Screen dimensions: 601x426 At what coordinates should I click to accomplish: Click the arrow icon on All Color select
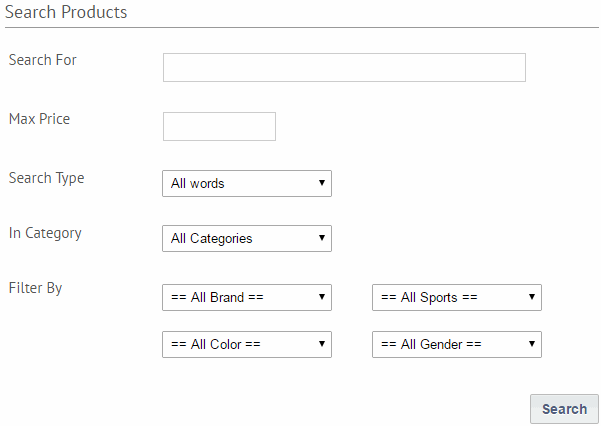(322, 344)
